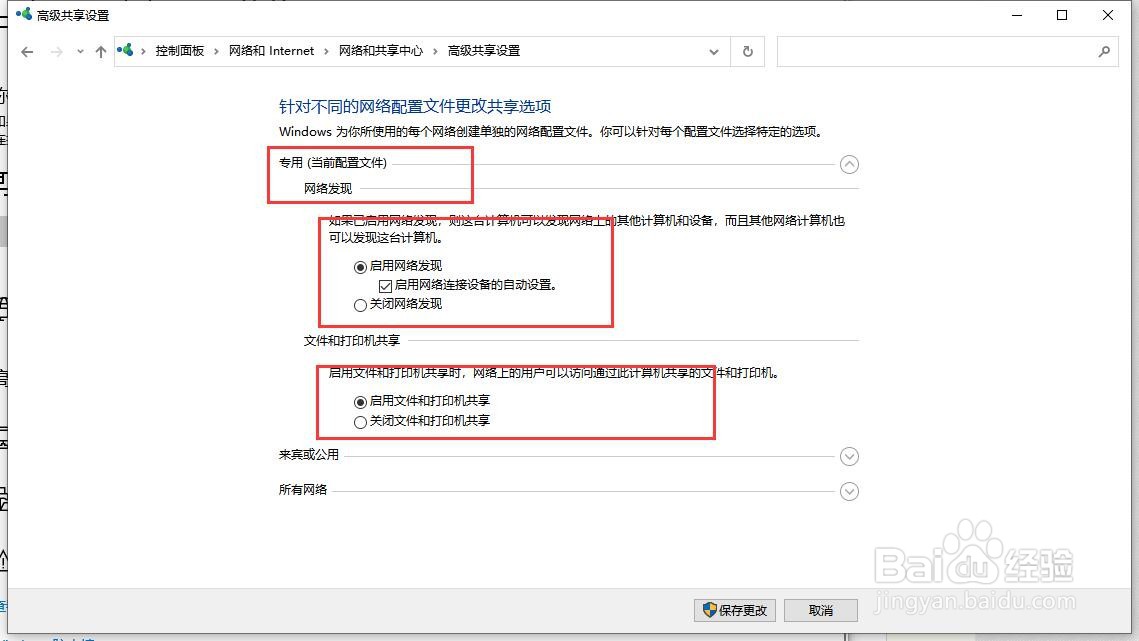The image size is (1139, 641).
Task: Click the refresh icon in address bar
Action: [747, 51]
